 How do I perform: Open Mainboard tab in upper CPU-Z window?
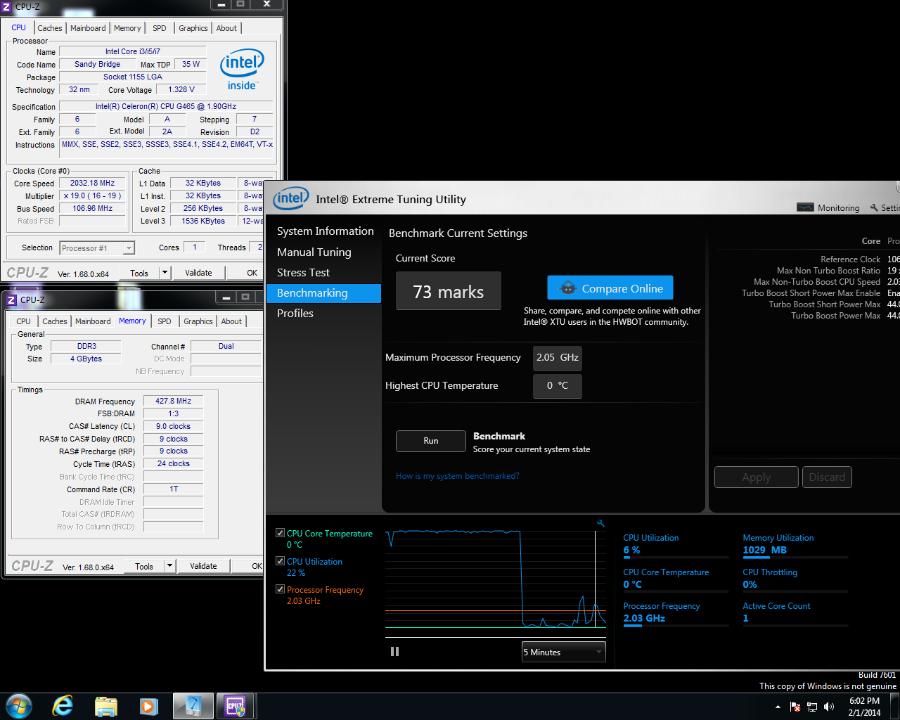88,28
